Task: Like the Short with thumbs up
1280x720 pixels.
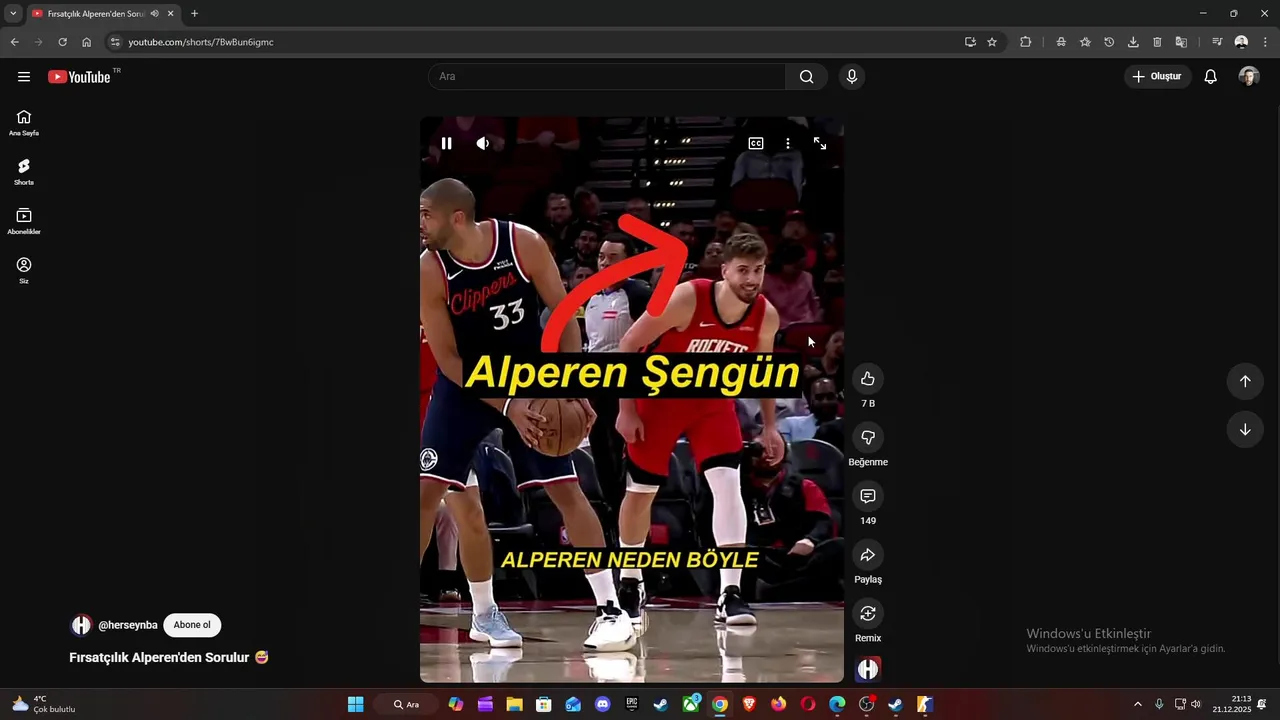Action: [868, 379]
